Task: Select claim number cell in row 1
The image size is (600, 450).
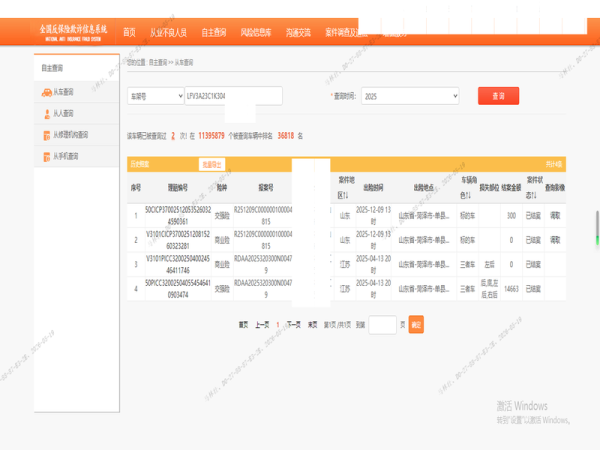Action: (178, 216)
